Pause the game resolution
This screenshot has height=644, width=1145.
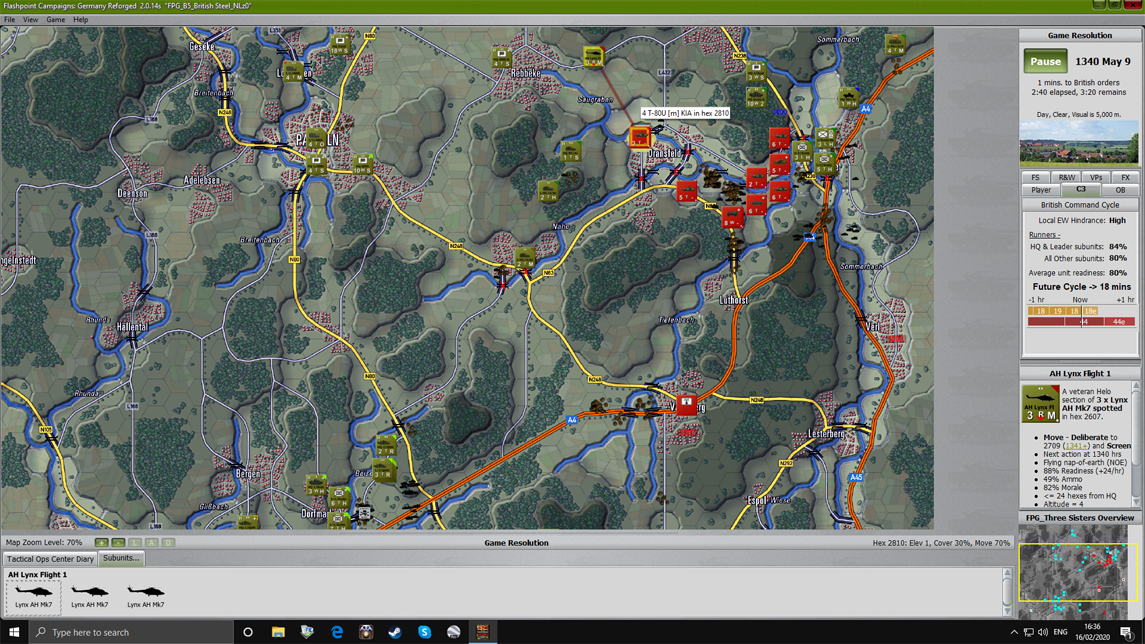click(x=1045, y=61)
